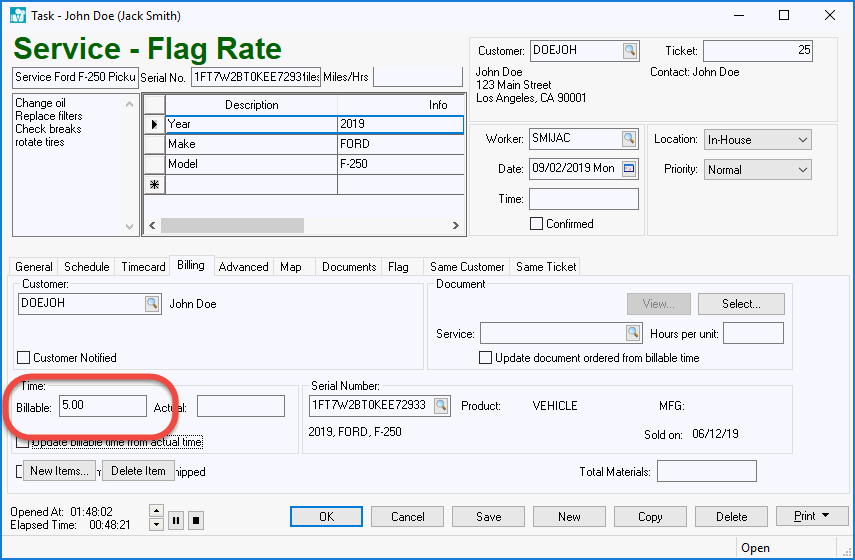
Task: Click the description grid horizontal scrollbar
Action: point(232,226)
